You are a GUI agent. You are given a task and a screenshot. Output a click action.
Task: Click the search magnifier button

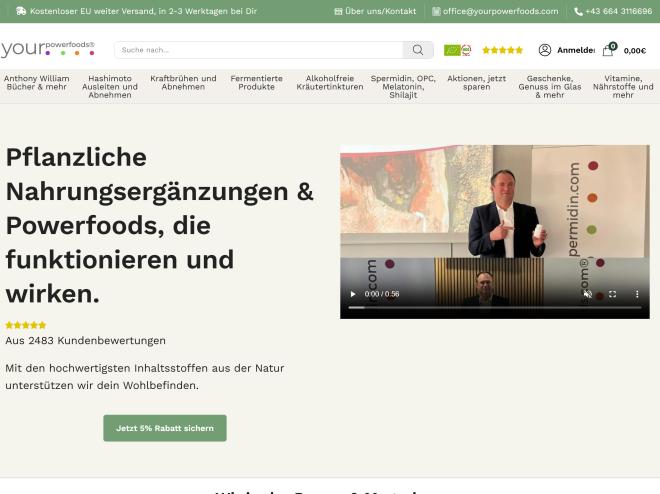pyautogui.click(x=418, y=50)
